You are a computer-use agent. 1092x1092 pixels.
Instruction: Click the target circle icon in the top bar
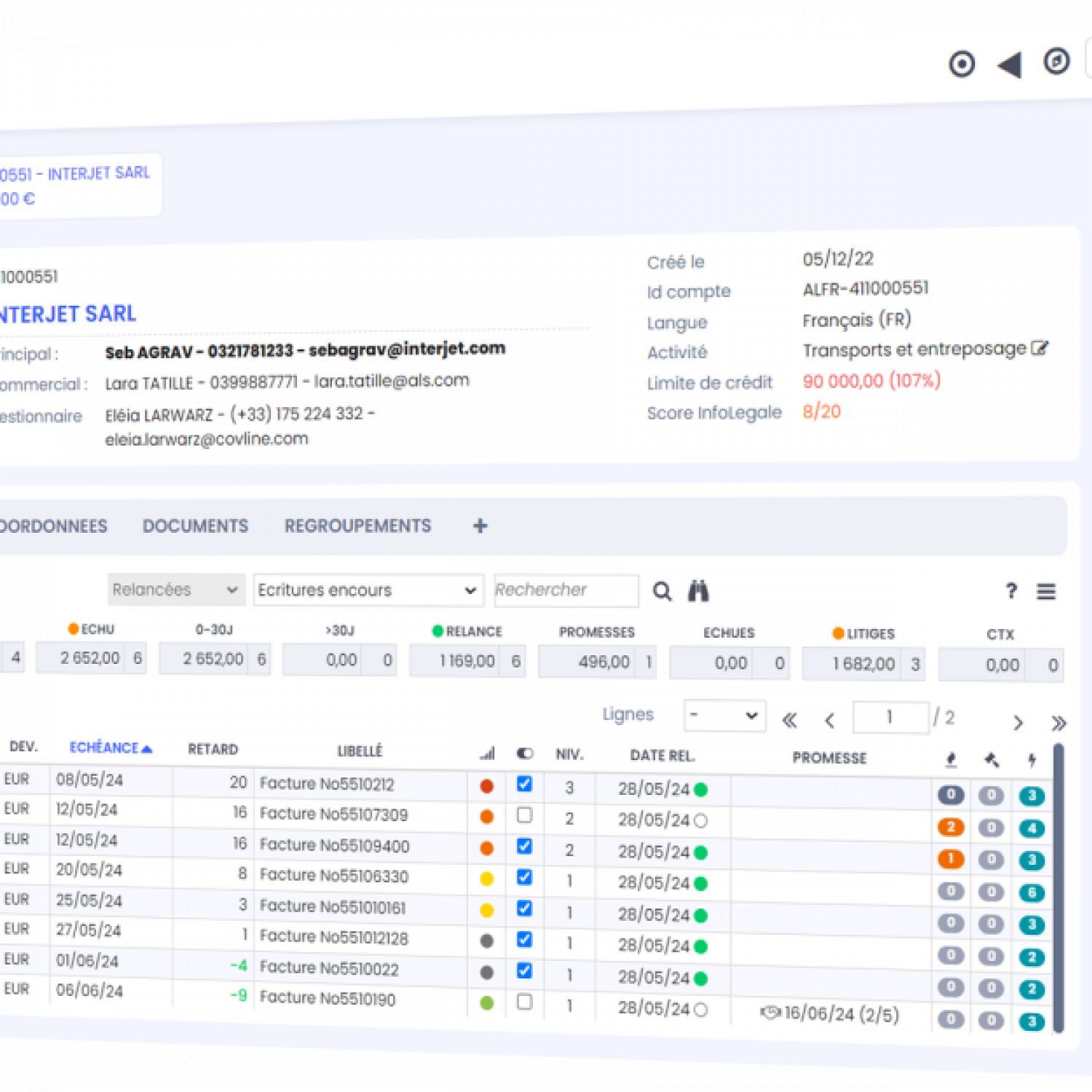(962, 64)
